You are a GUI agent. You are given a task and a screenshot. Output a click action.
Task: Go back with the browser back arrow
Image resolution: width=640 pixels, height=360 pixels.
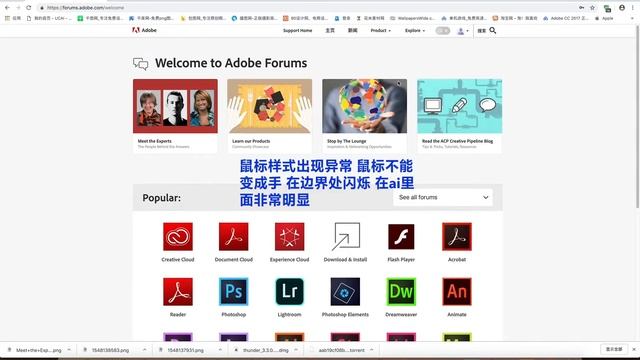(x=7, y=8)
